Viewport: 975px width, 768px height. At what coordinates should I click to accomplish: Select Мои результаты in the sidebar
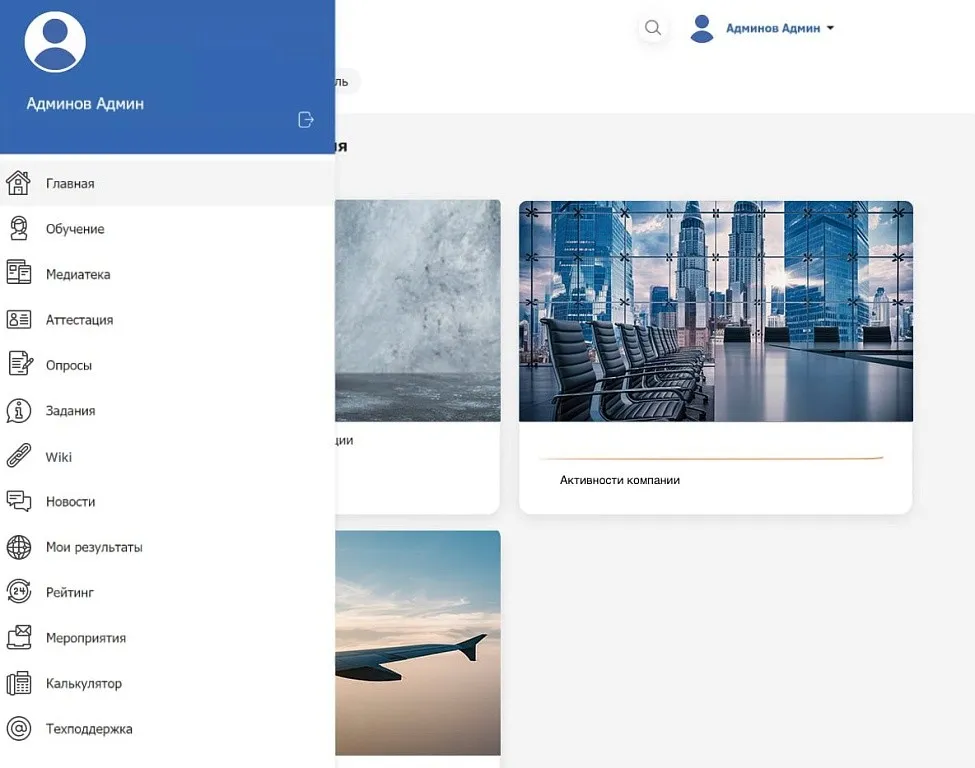[94, 547]
